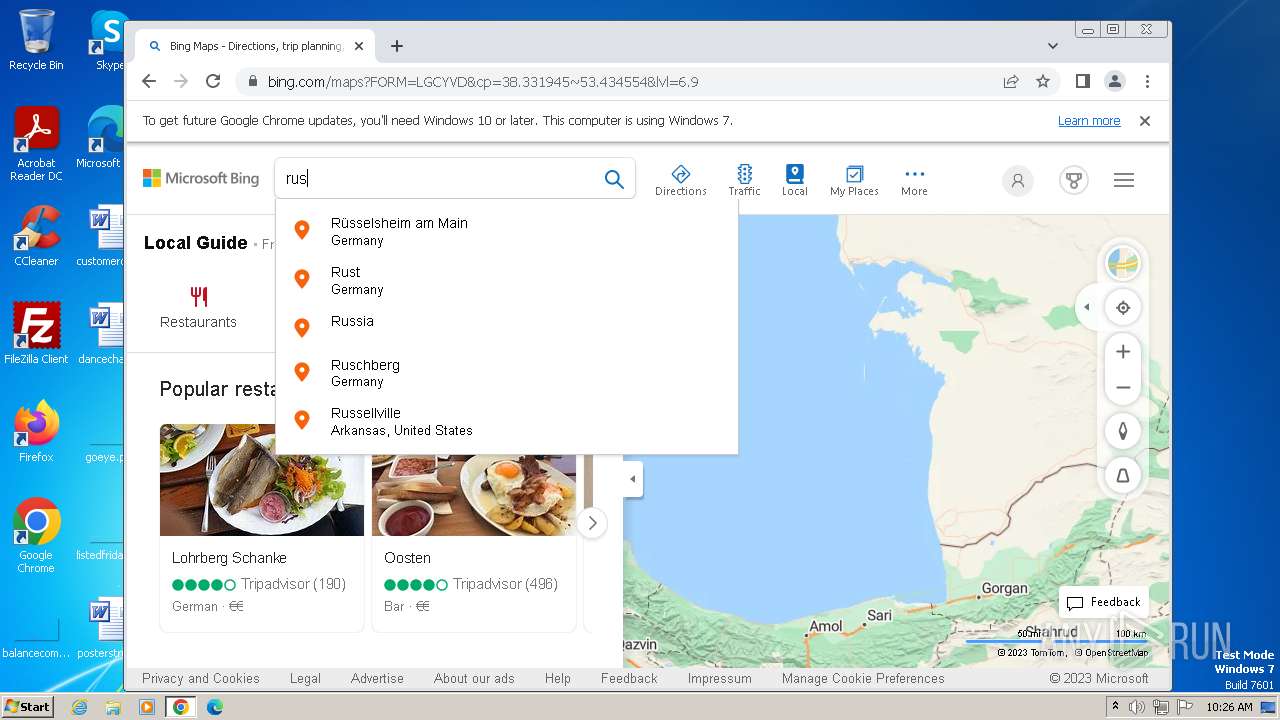Select Ruschberg, Germany suggestion
The width and height of the screenshot is (1280, 720).
tap(506, 373)
